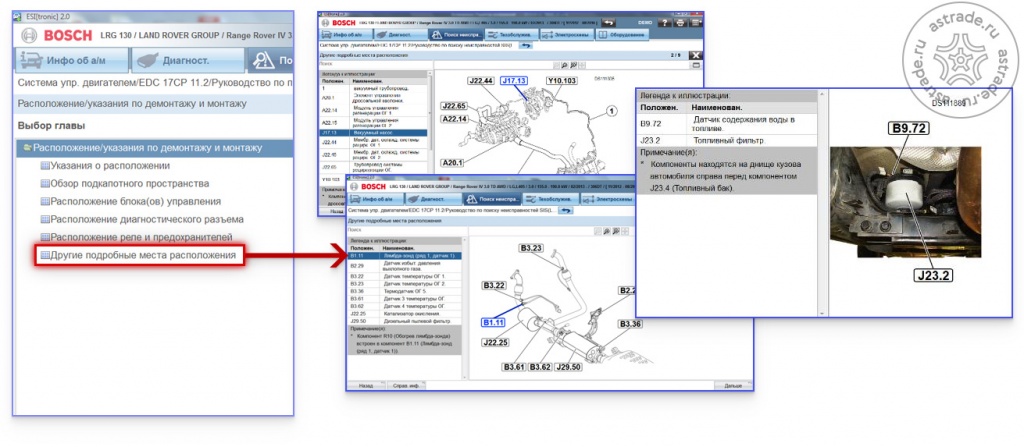Screen dimensions: 1024x447
Task: Switch to 'Техобслужив.' tab in lower window
Action: 551,199
